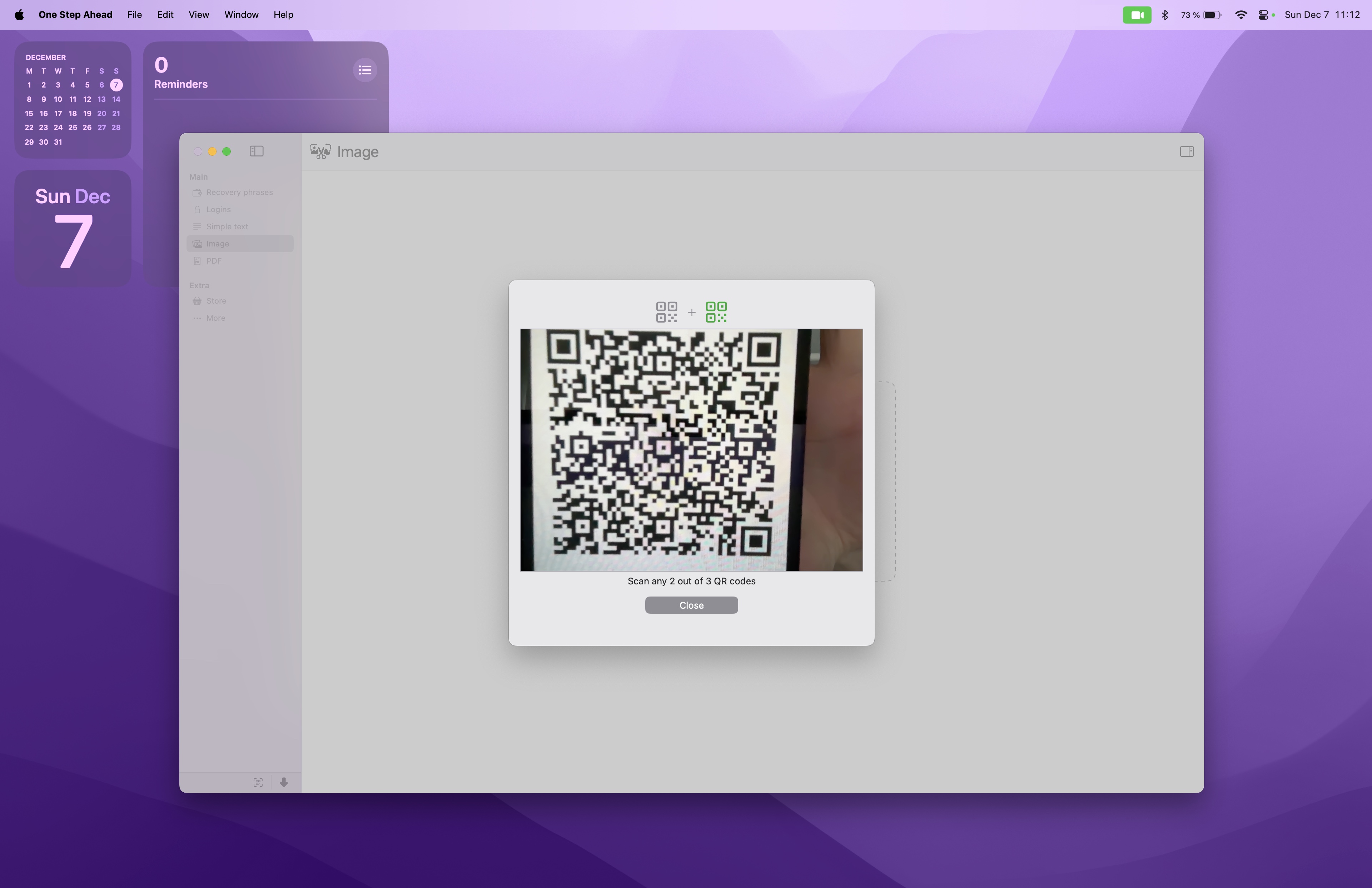Open the Store basket icon
This screenshot has width=1372, height=888.
pos(197,300)
